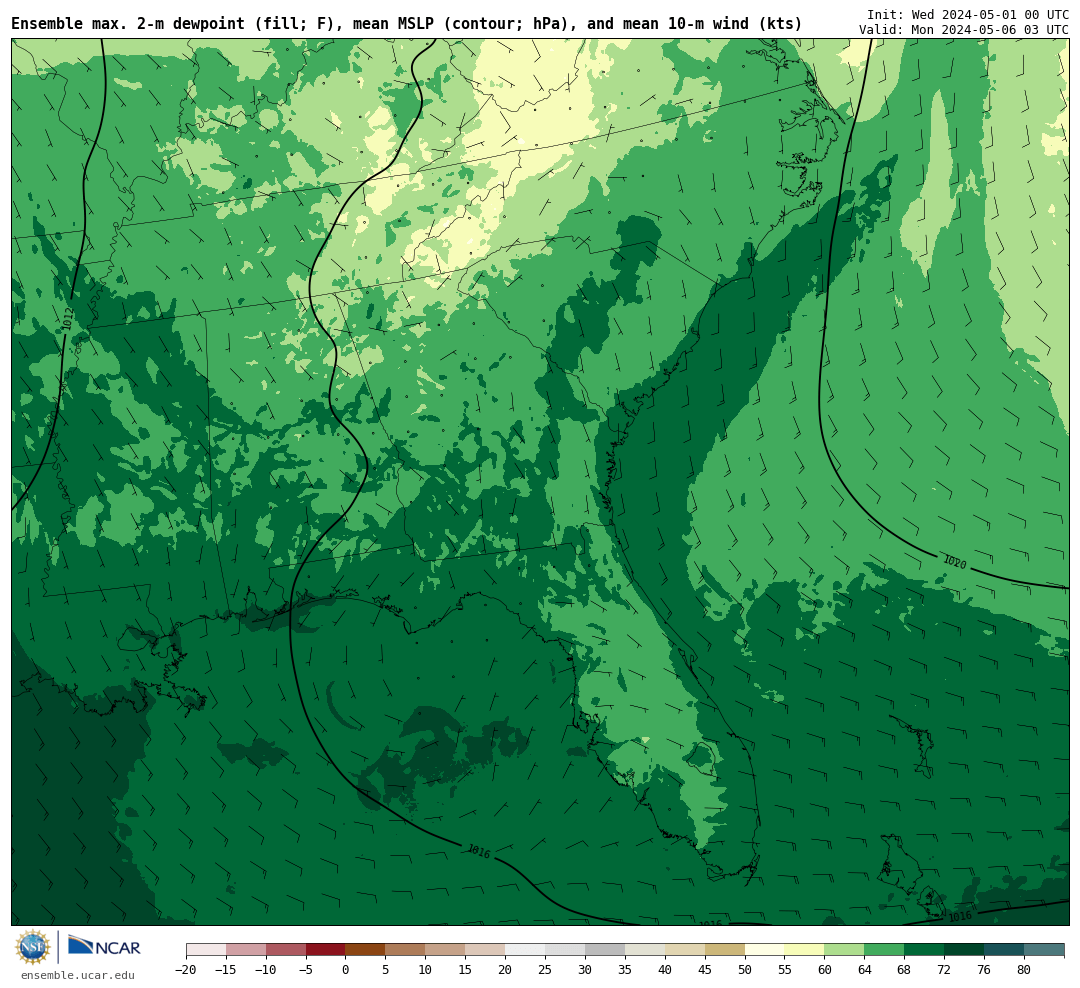1080x988 pixels.
Task: Pick the 0 to 5 brown colorbar swatch
Action: click(366, 950)
